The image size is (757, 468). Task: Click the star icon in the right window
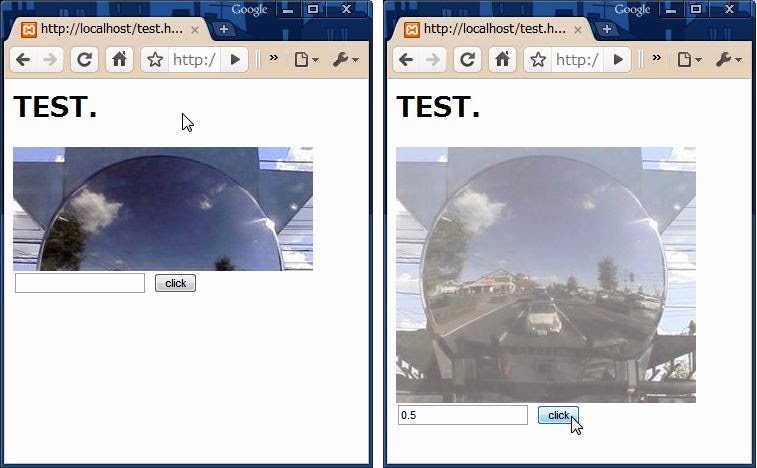click(538, 60)
